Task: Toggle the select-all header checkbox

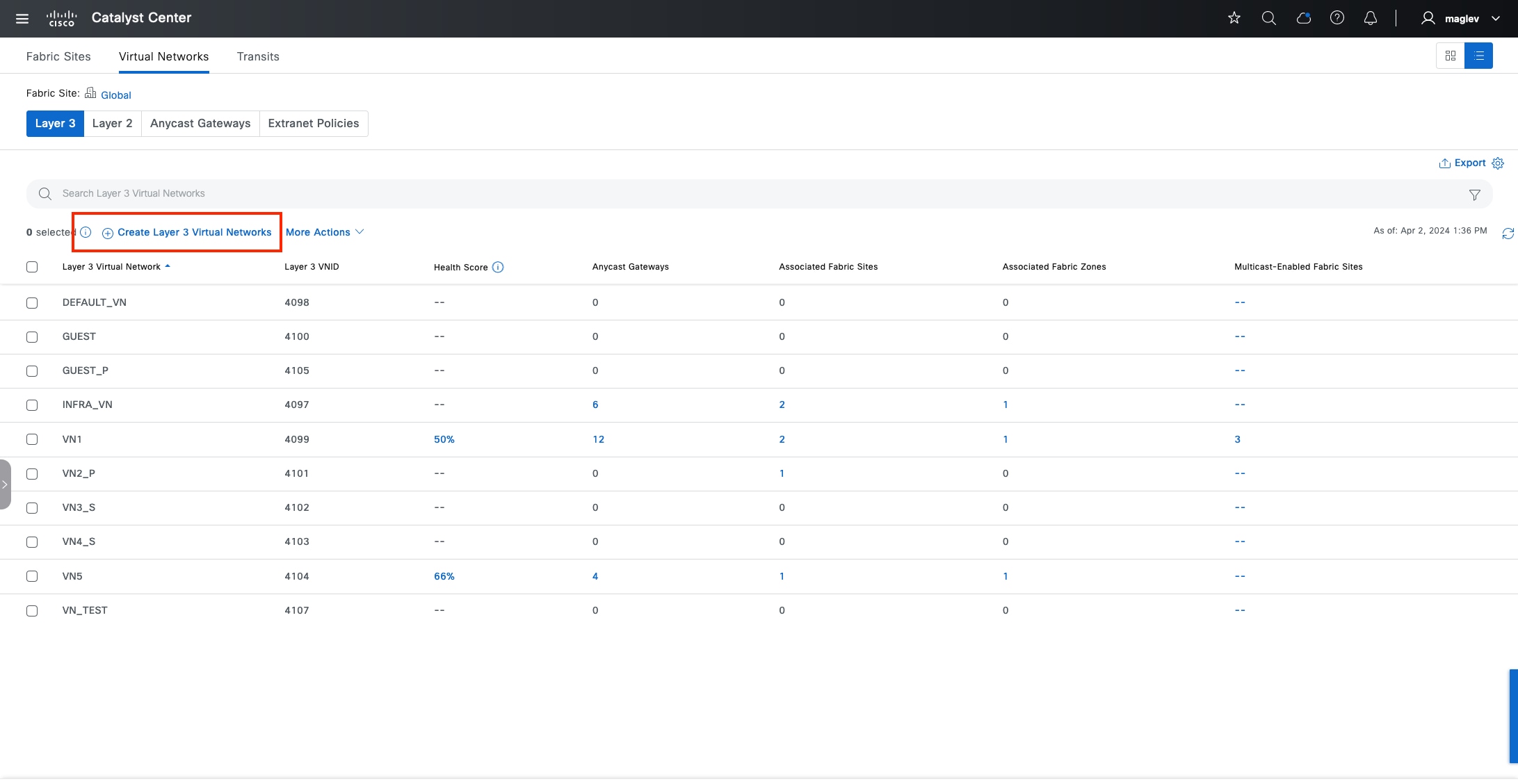Action: (x=32, y=267)
